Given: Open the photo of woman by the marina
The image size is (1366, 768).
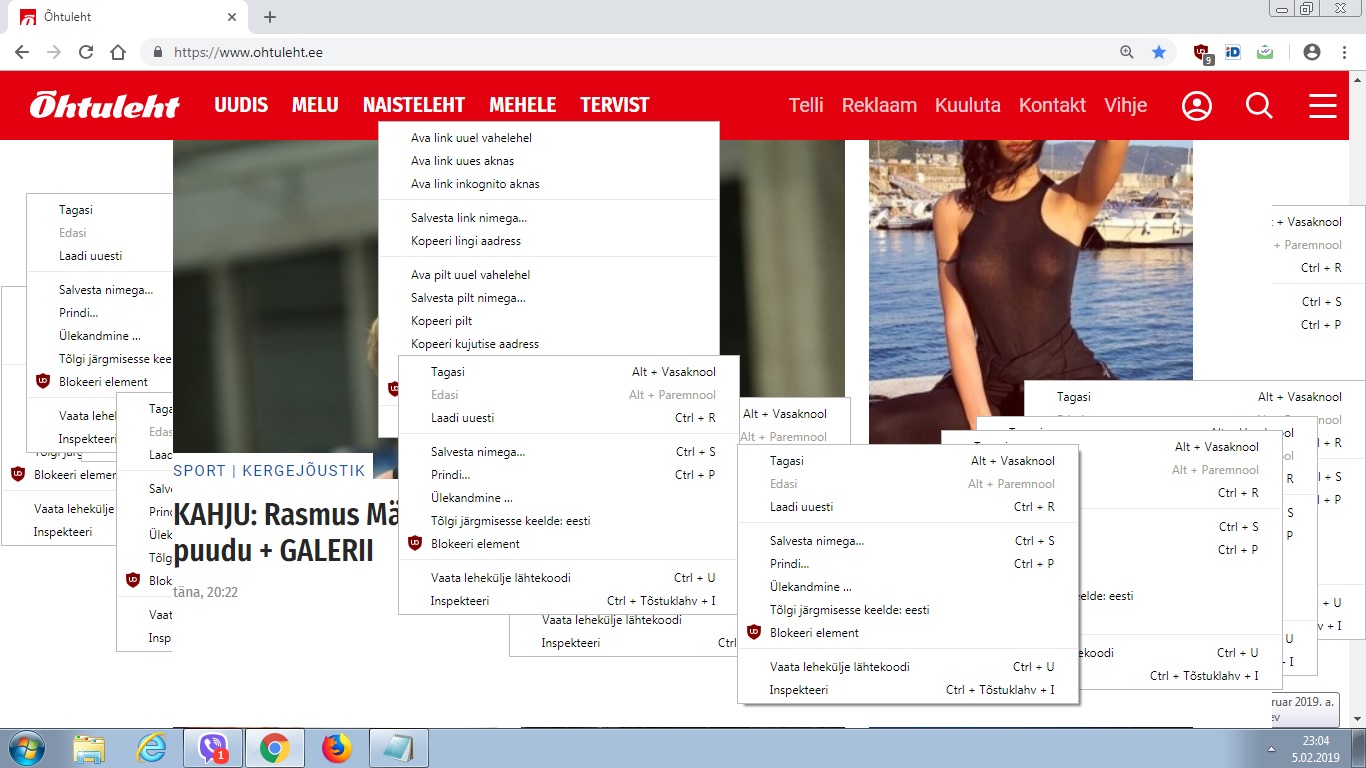Looking at the screenshot, I should coord(1030,290).
